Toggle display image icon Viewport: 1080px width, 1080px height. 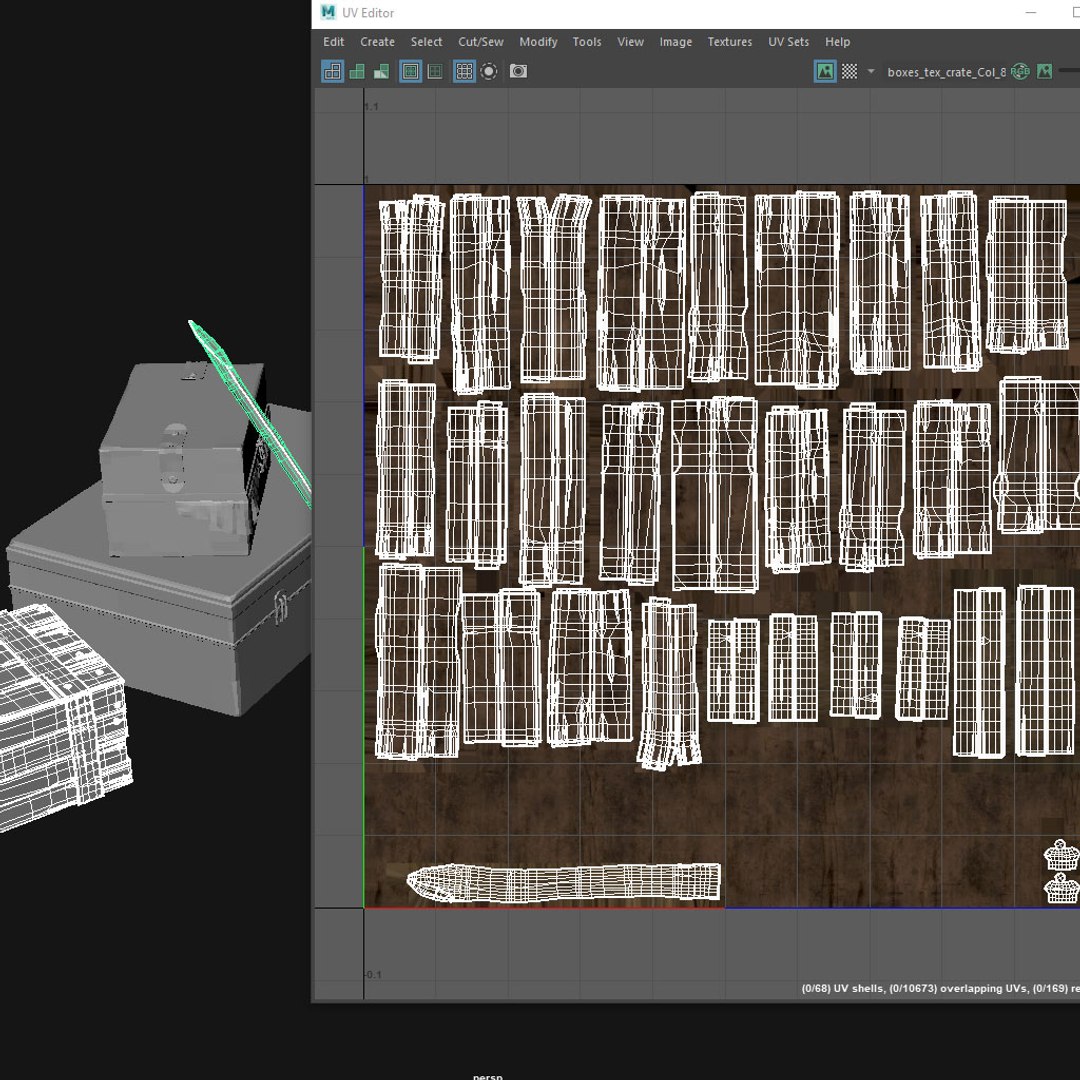coord(824,71)
